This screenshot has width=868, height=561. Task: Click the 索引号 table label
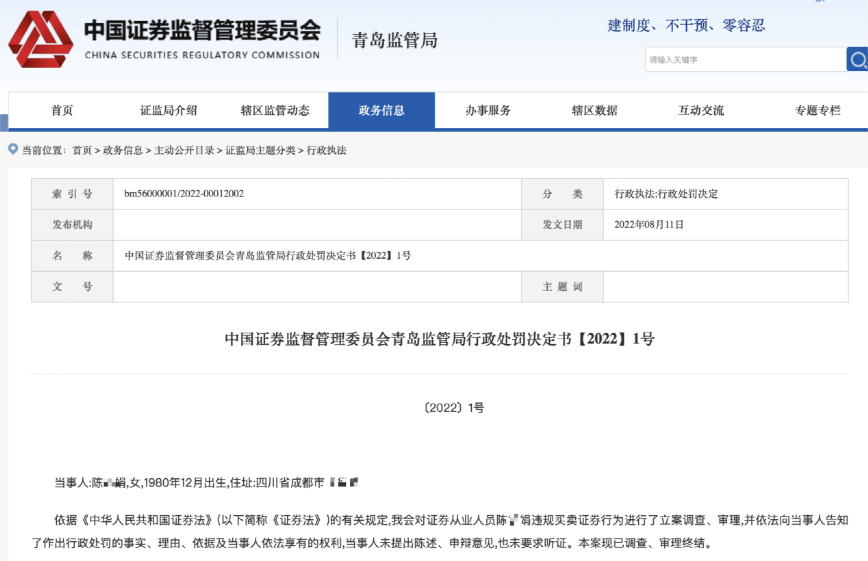(73, 194)
